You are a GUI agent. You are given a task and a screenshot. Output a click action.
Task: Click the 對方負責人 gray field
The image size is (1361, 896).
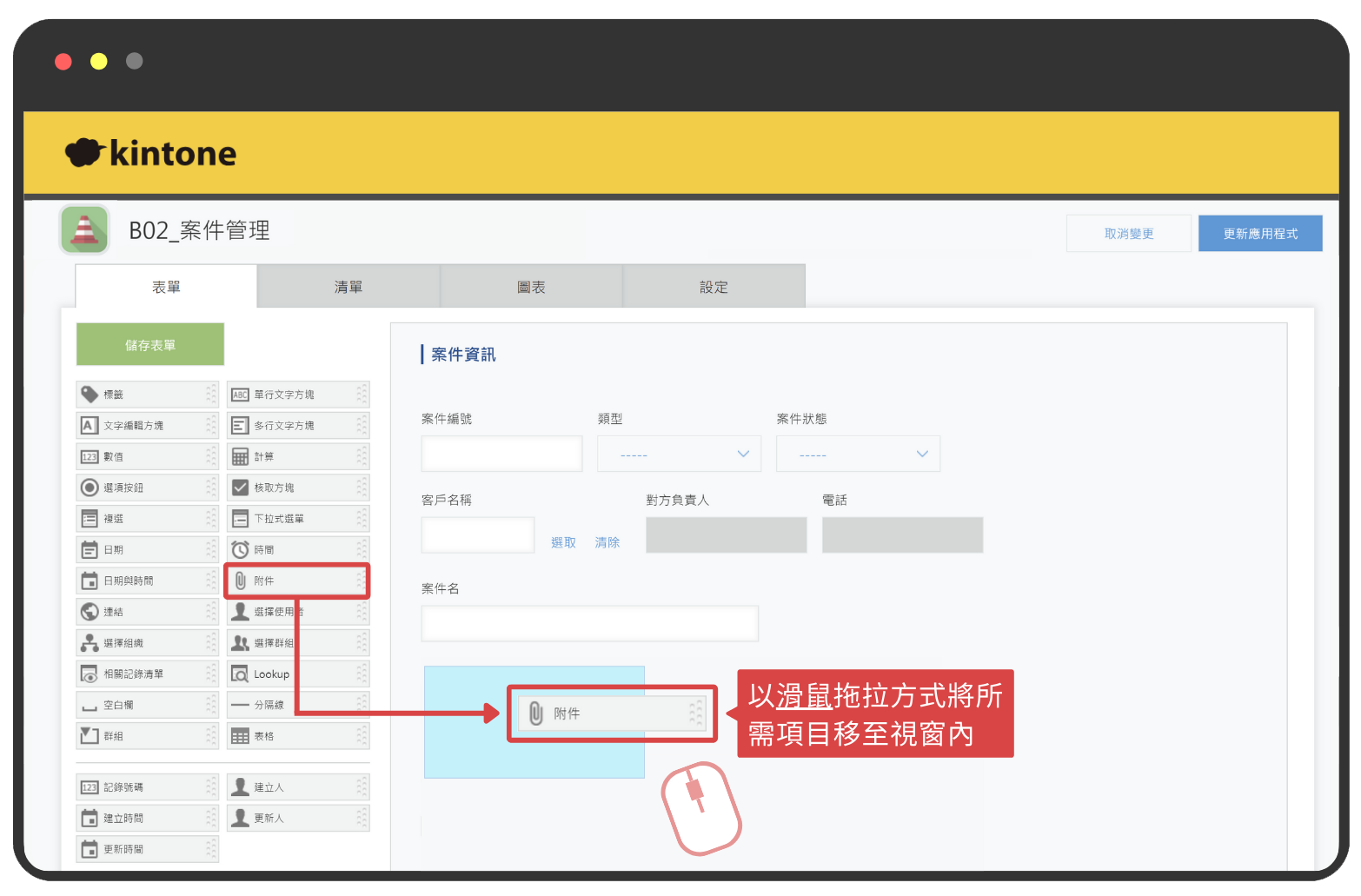727,535
